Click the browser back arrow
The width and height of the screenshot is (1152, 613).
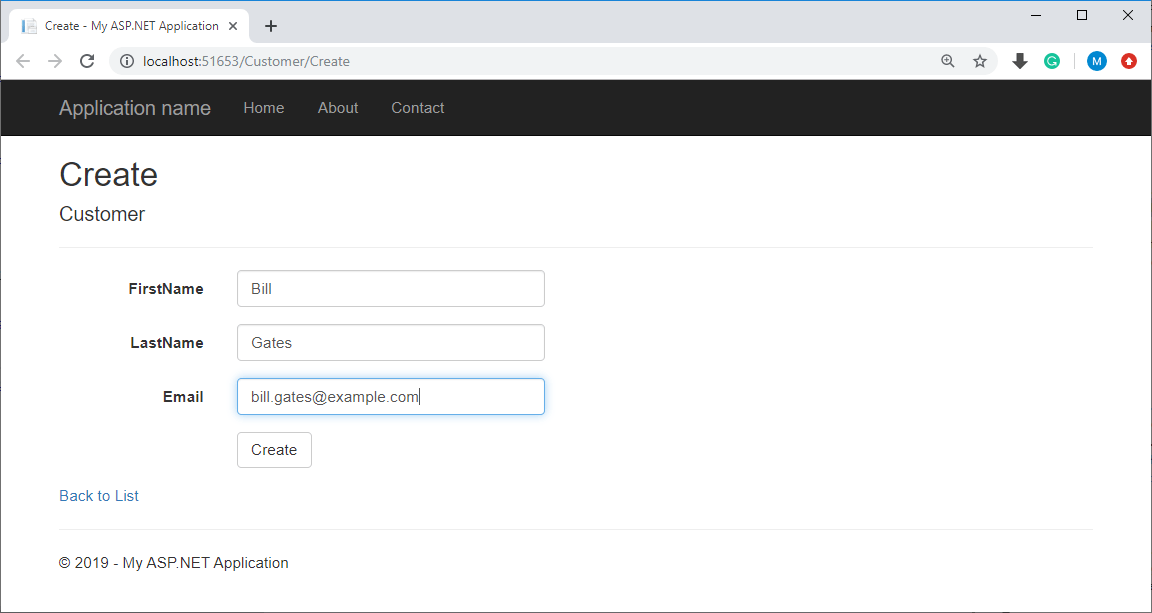coord(23,61)
